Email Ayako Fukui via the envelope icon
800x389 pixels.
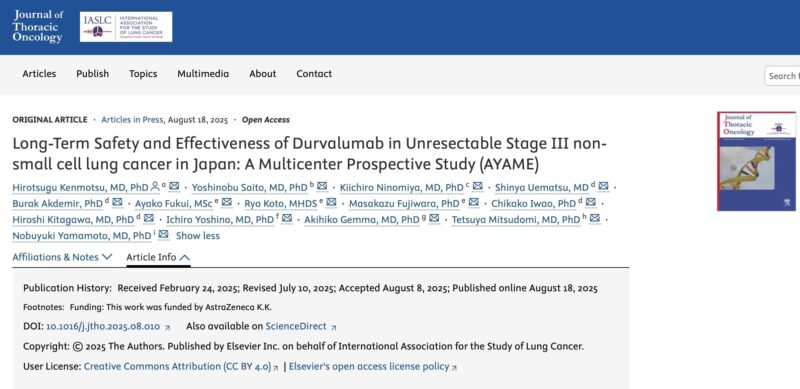pyautogui.click(x=227, y=203)
